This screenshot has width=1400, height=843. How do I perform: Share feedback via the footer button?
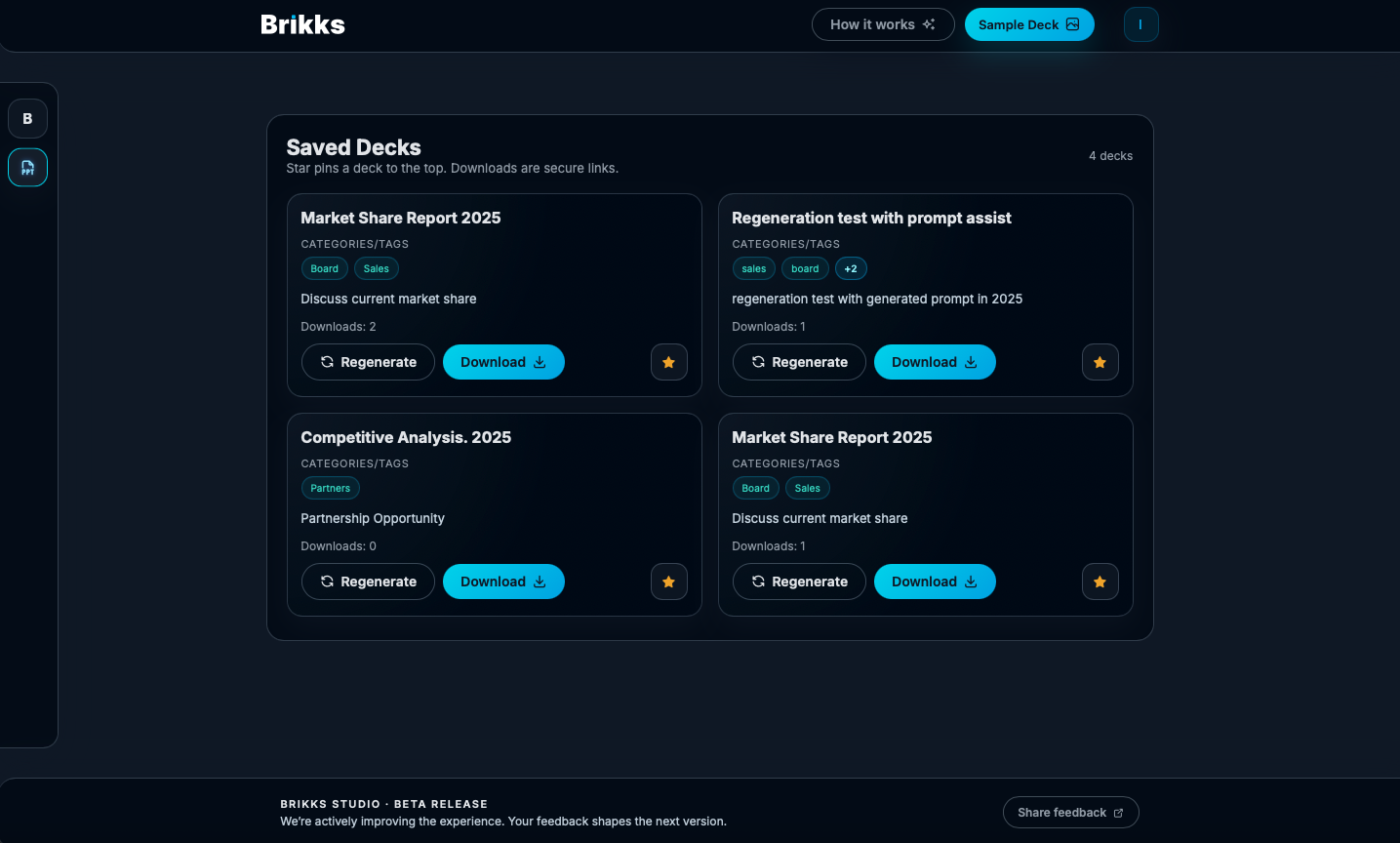pyautogui.click(x=1070, y=812)
